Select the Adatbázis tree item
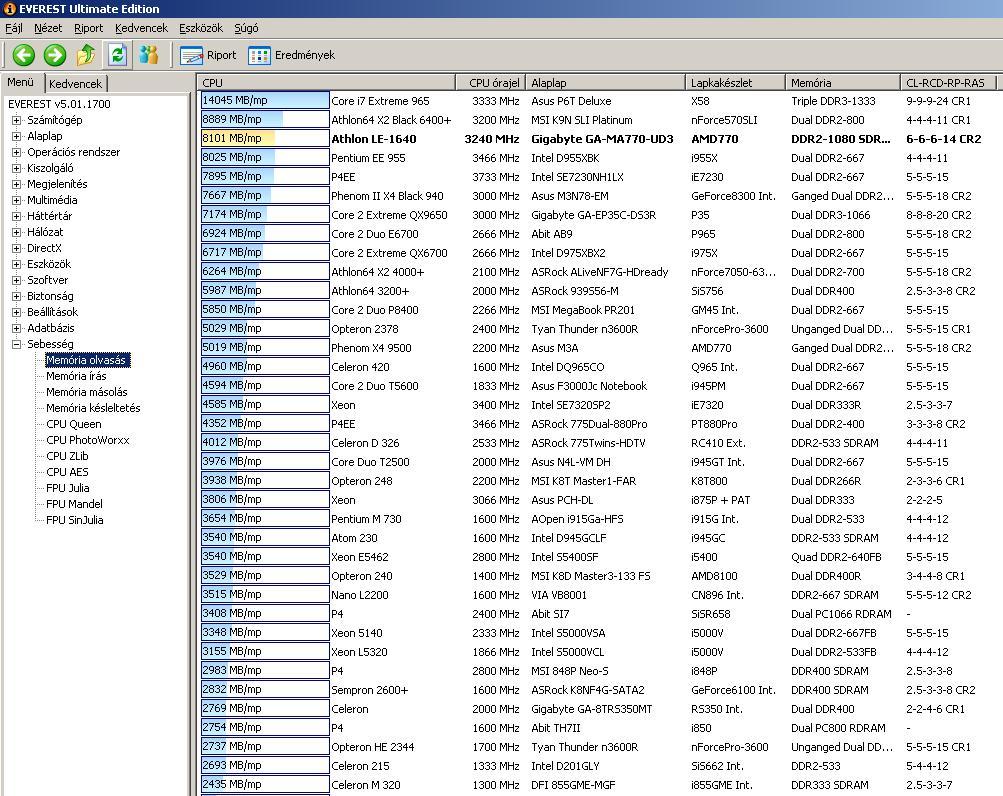Screen dimensions: 1003x796 point(51,328)
